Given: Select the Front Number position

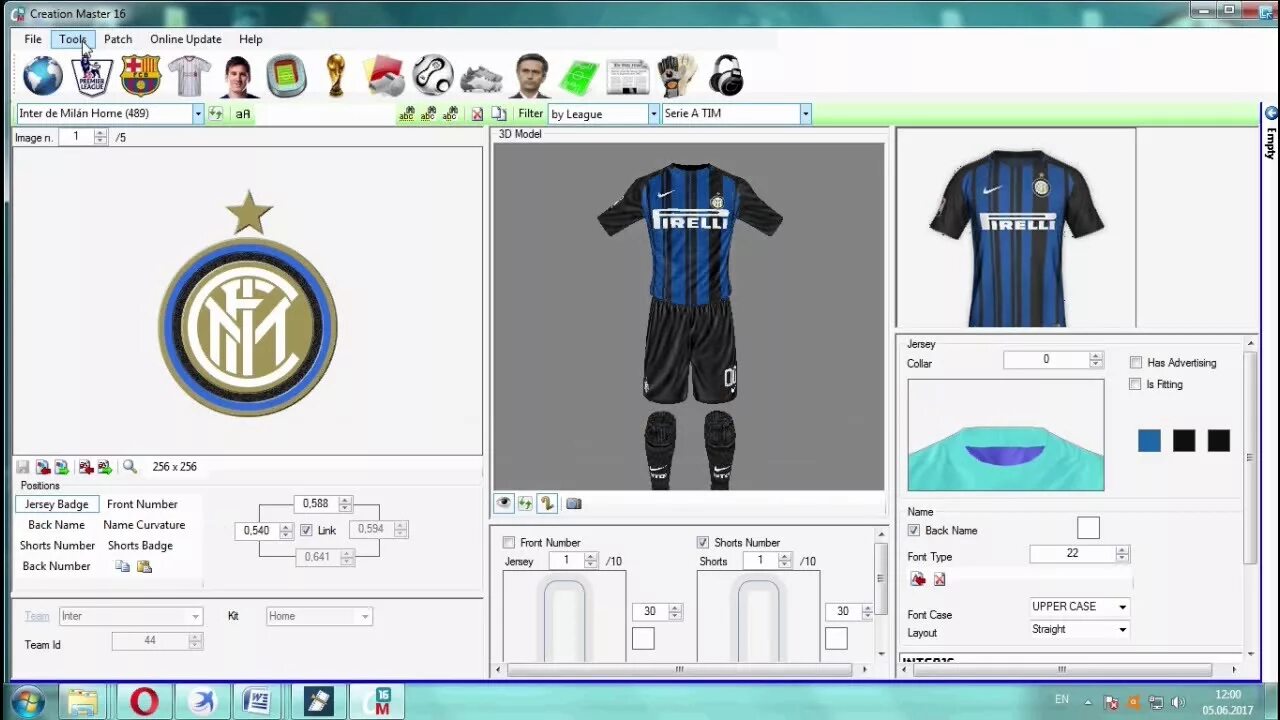Looking at the screenshot, I should (x=142, y=504).
